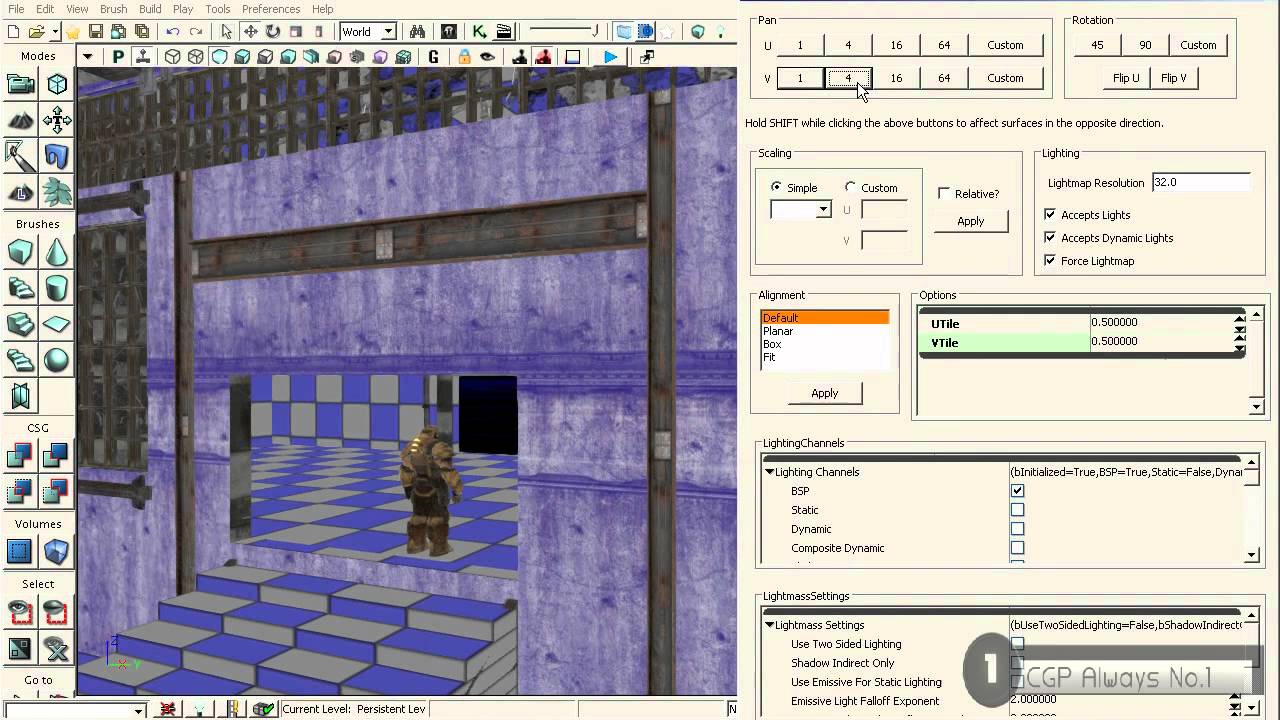
Task: Click the Open folder icon
Action: (x=36, y=32)
